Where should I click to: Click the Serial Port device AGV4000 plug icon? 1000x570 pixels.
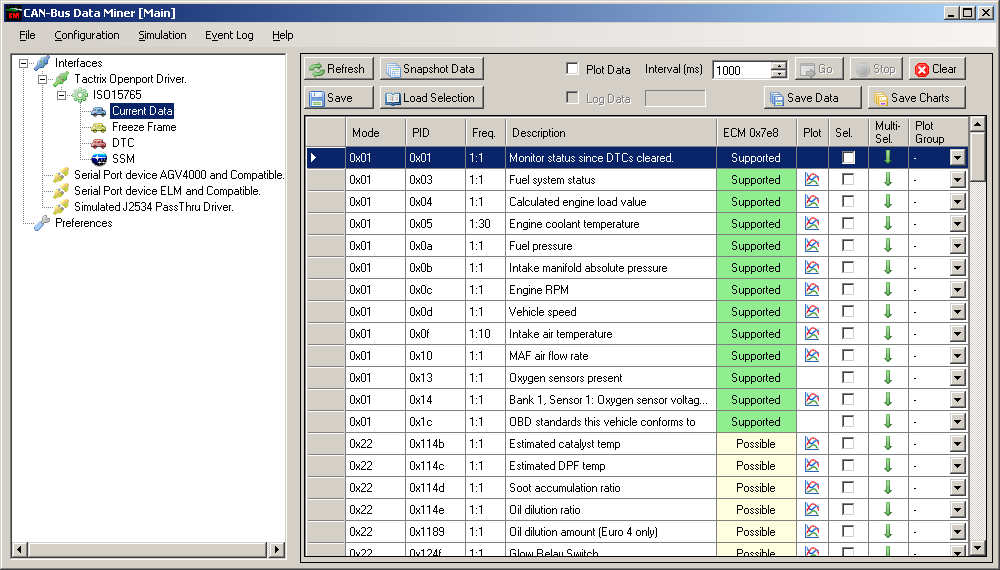click(61, 175)
